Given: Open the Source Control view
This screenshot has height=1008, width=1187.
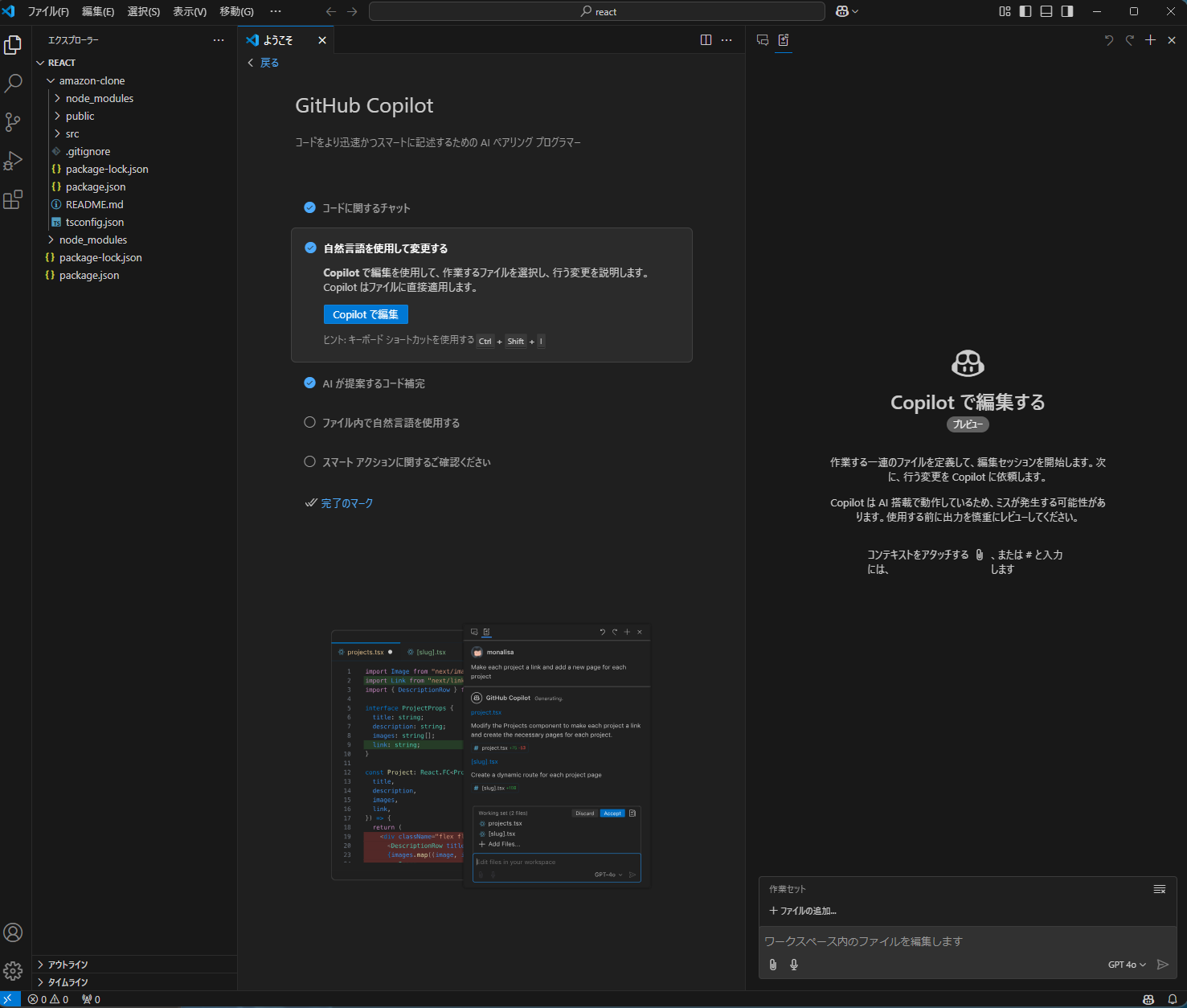Looking at the screenshot, I should 13,122.
